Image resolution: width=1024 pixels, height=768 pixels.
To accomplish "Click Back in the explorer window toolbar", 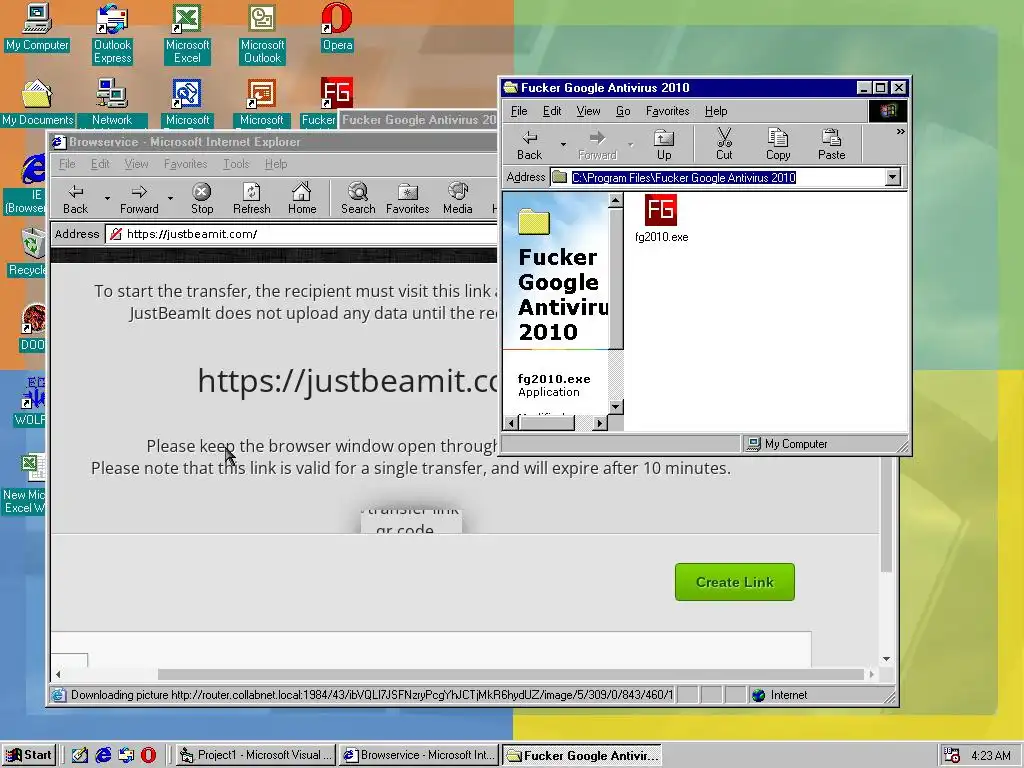I will 530,144.
